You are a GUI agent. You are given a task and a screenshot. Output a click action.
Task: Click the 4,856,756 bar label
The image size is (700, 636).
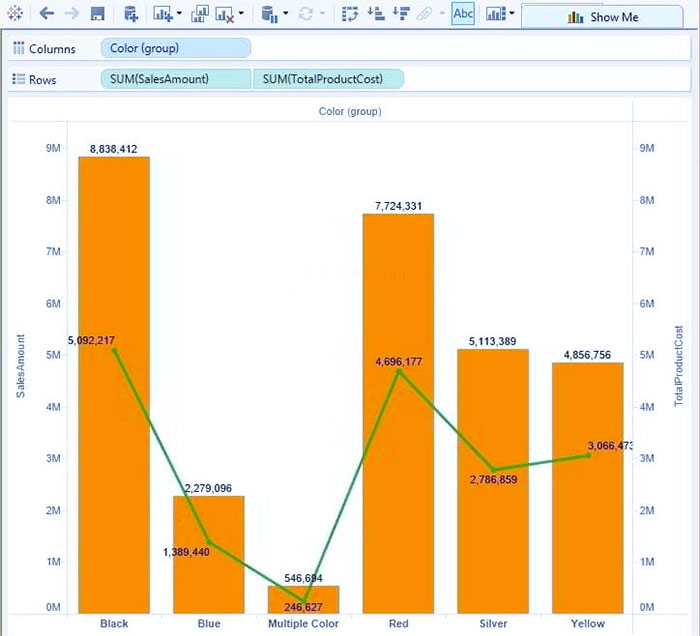[587, 355]
